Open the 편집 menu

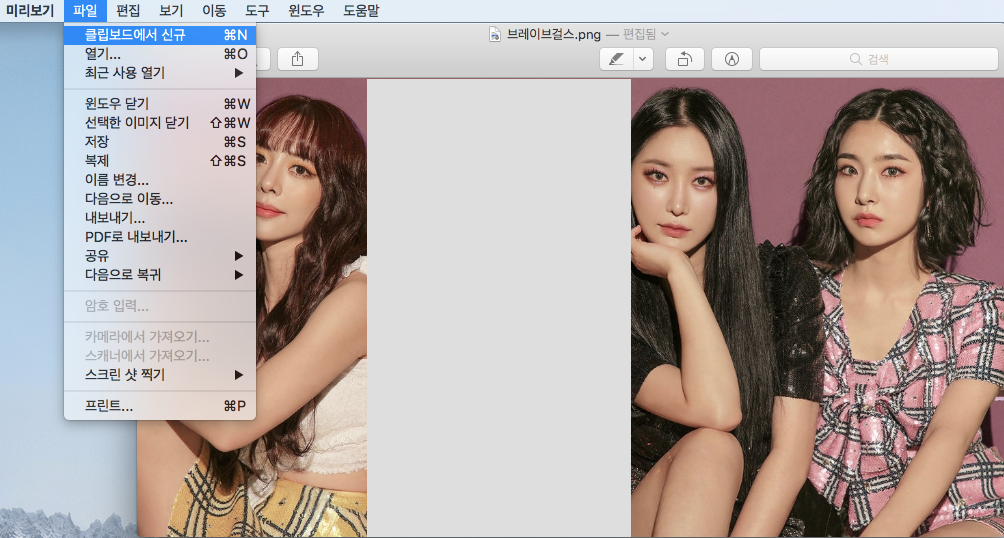127,10
